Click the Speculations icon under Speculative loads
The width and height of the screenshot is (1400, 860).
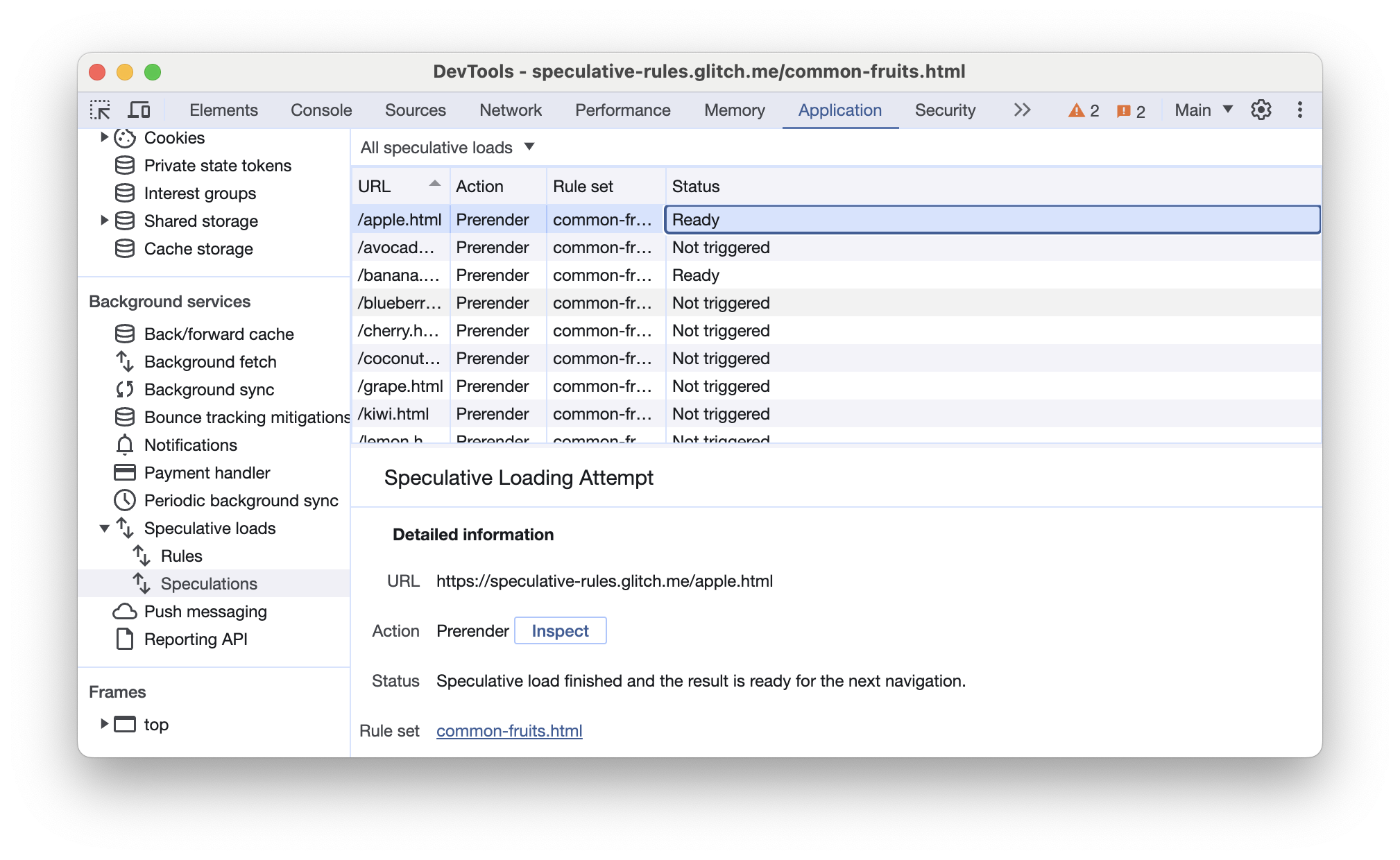140,583
